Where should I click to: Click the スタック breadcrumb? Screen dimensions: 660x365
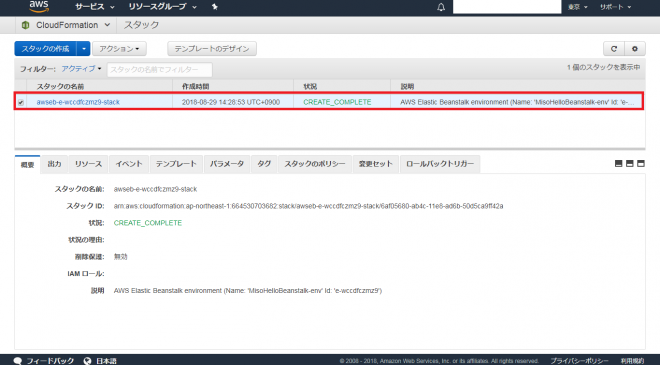pyautogui.click(x=141, y=25)
